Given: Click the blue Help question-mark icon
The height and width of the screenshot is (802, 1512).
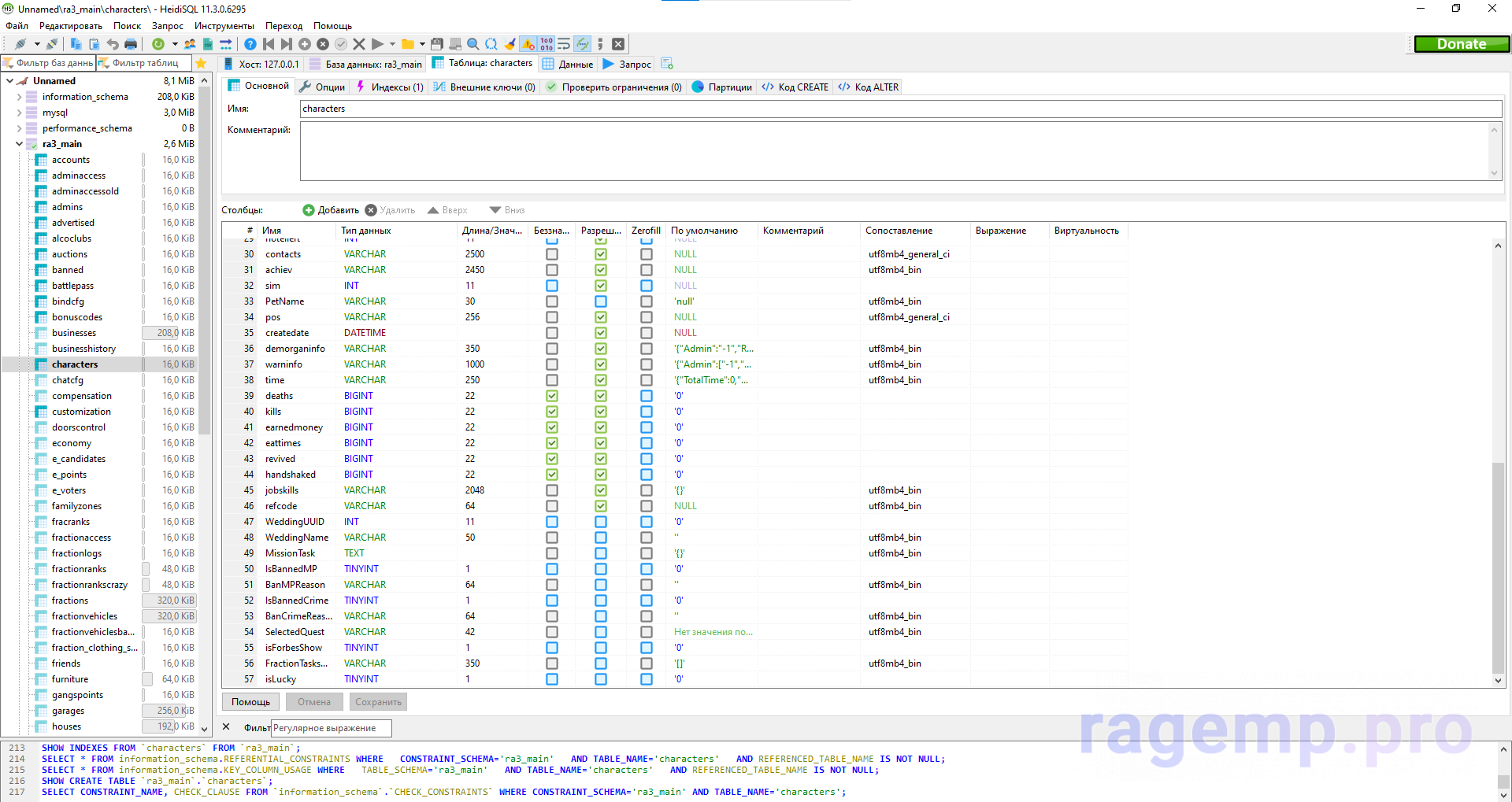Looking at the screenshot, I should [250, 44].
